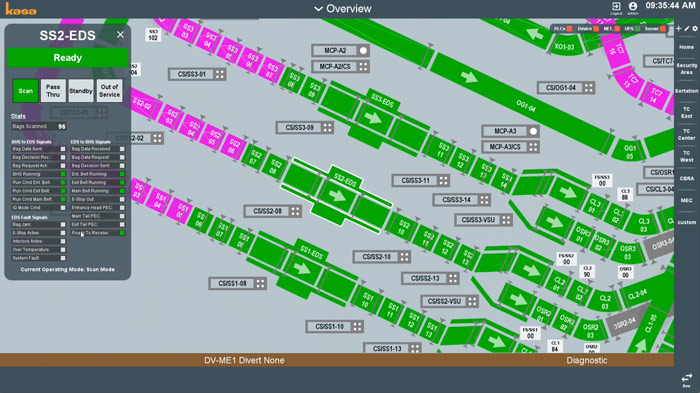
Task: Toggle the MCP-A2 round indicator
Action: (363, 50)
